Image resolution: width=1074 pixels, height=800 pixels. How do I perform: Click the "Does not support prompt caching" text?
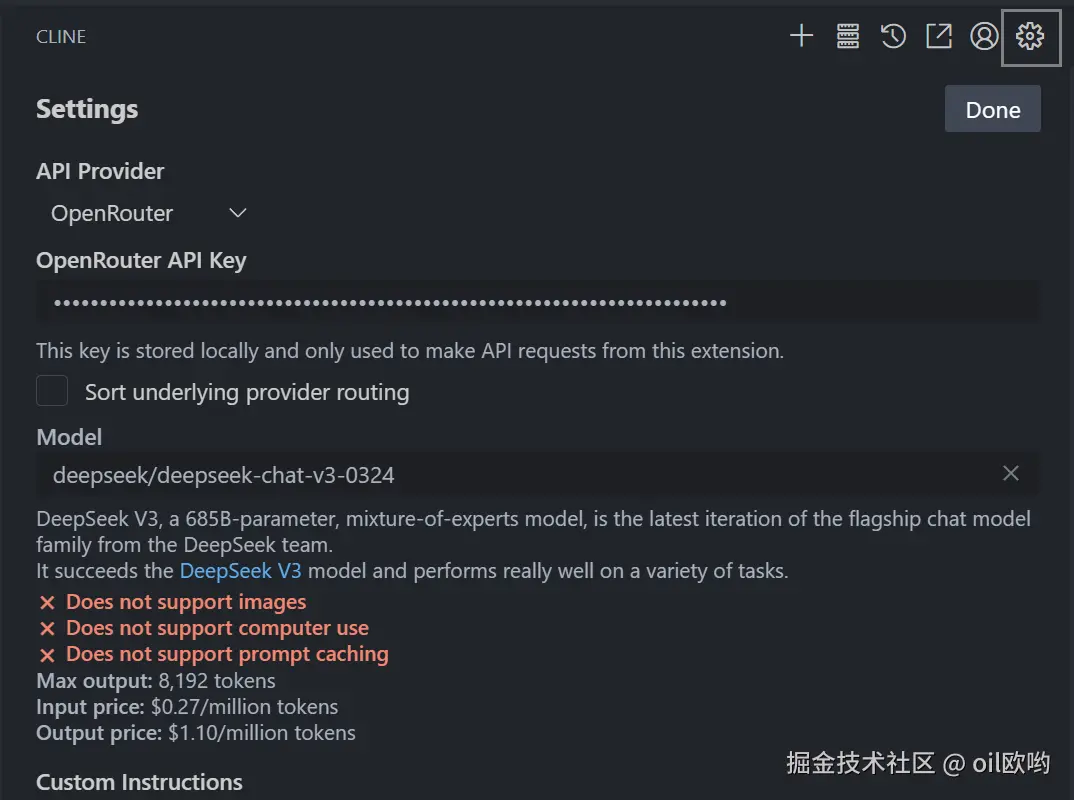click(227, 655)
